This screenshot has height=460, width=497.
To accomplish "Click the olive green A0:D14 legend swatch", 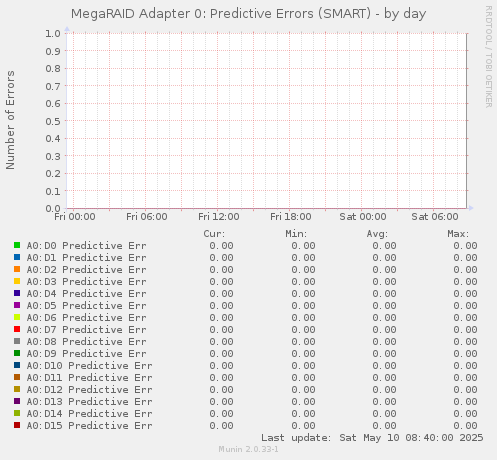I will (17, 413).
